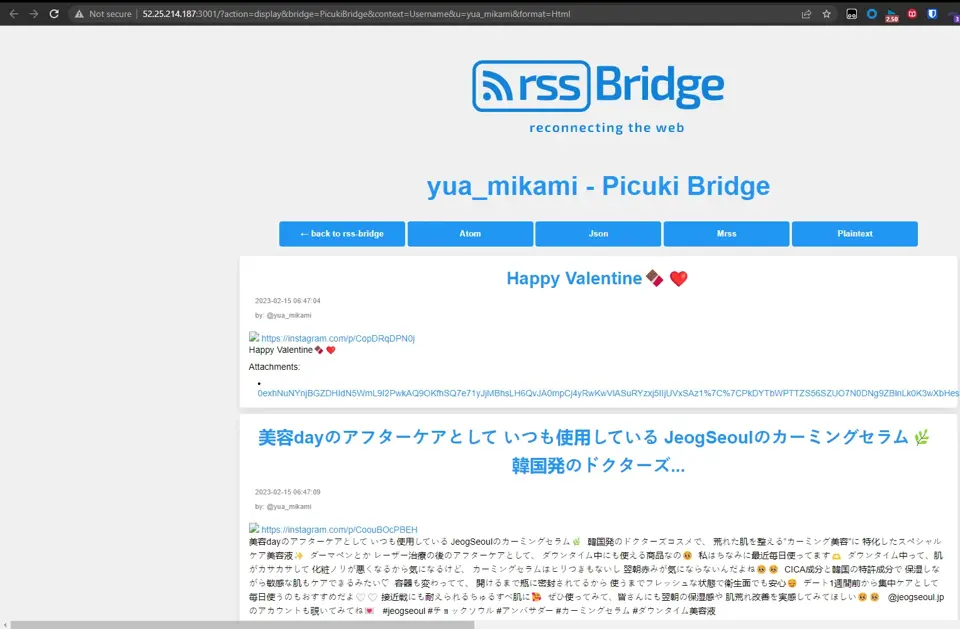Click 'reconnecting the web' tagline

(x=607, y=127)
